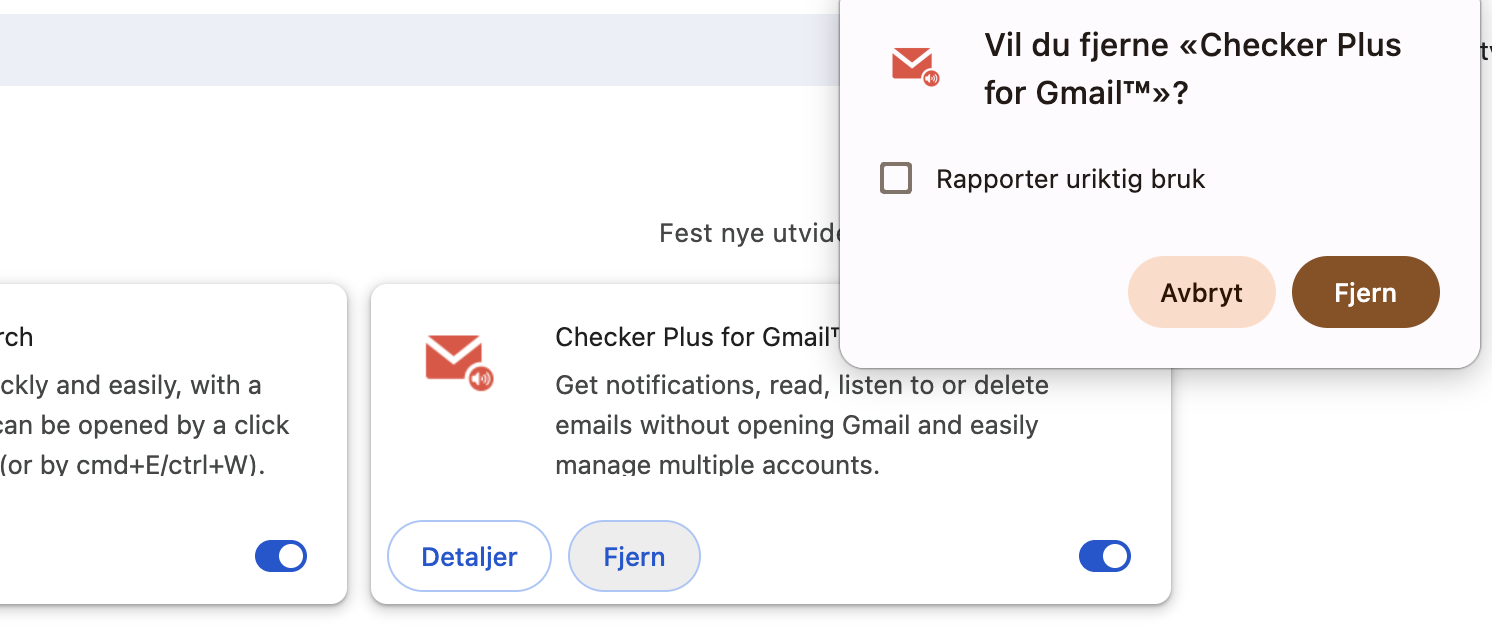
Task: Click Avbryt in the removal dialog
Action: click(x=1201, y=292)
